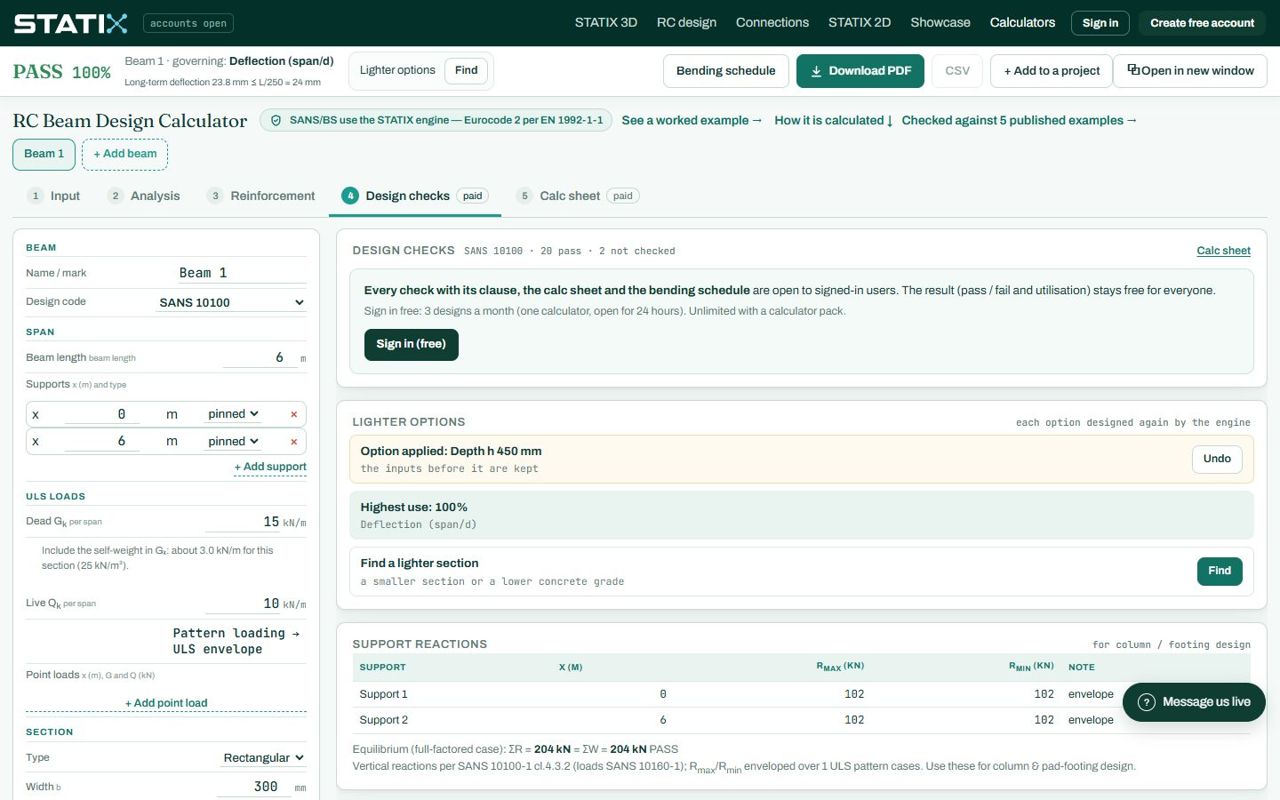The height and width of the screenshot is (800, 1280).
Task: Click Find for a lighter section
Action: 1220,571
